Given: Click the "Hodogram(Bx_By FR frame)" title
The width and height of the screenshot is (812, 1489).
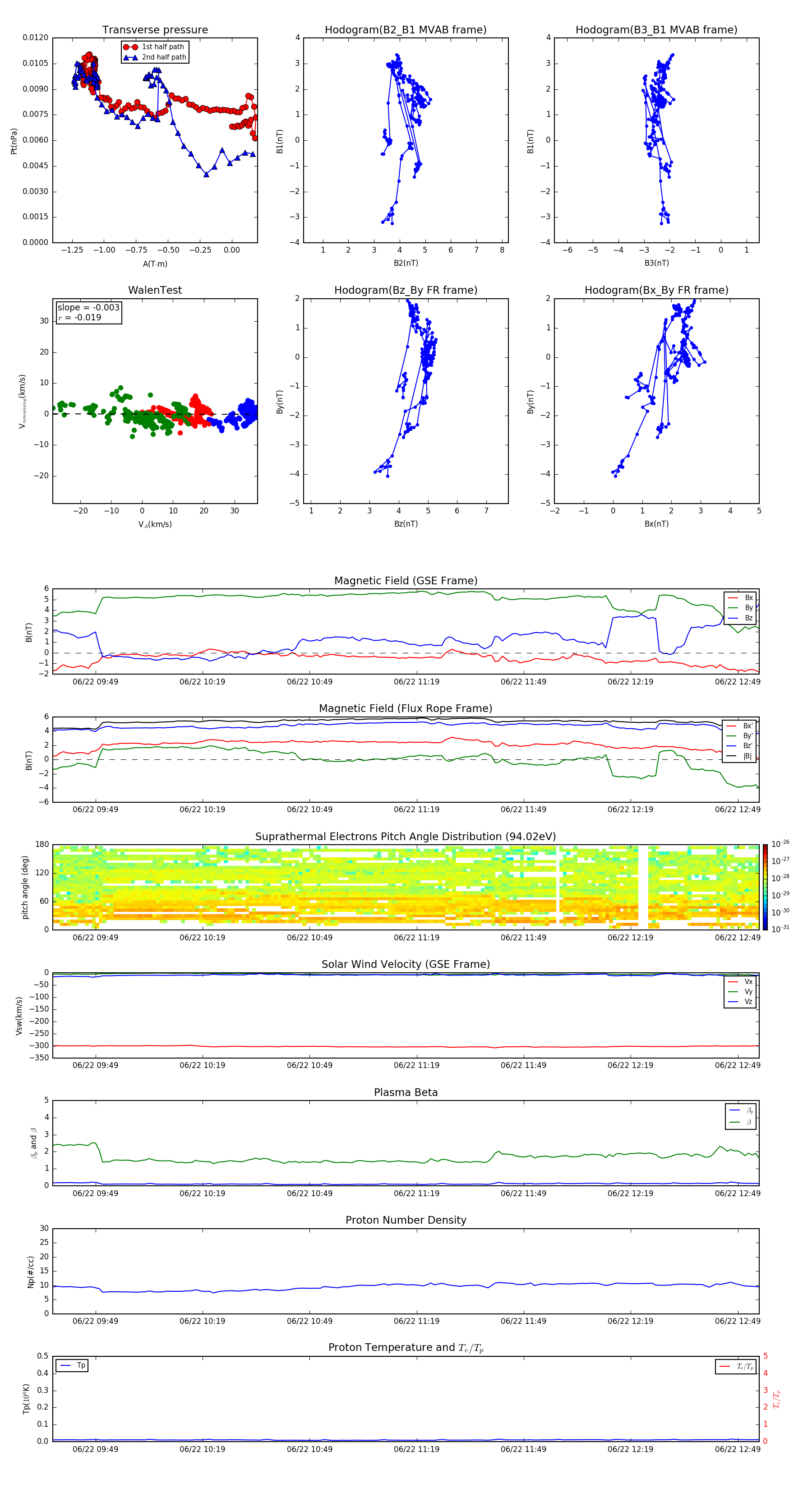Looking at the screenshot, I should pyautogui.click(x=656, y=290).
